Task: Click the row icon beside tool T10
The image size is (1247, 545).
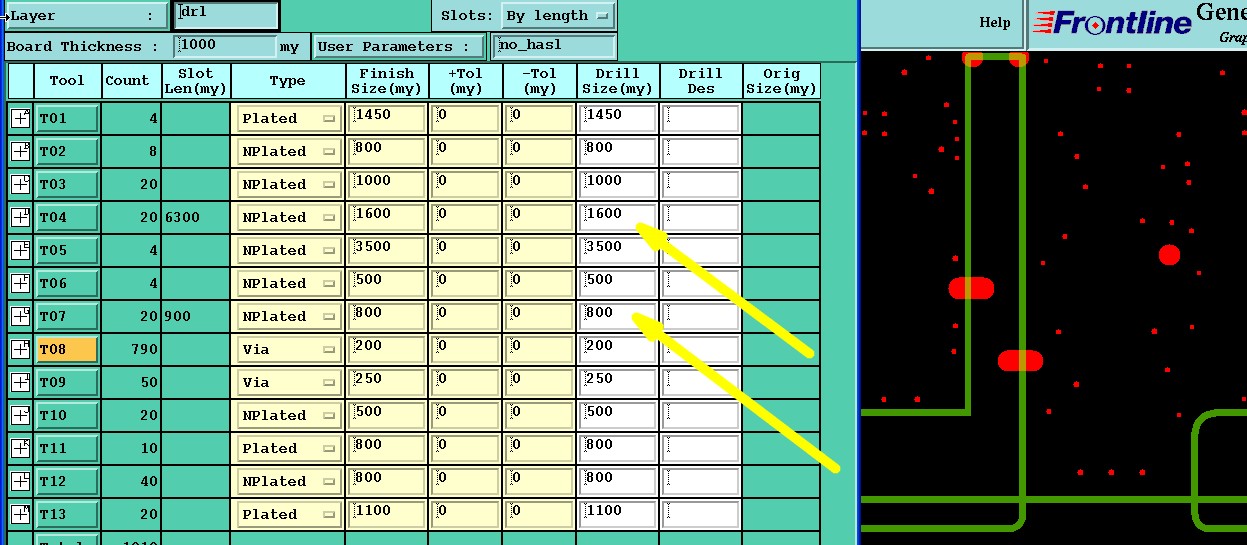Action: click(20, 415)
